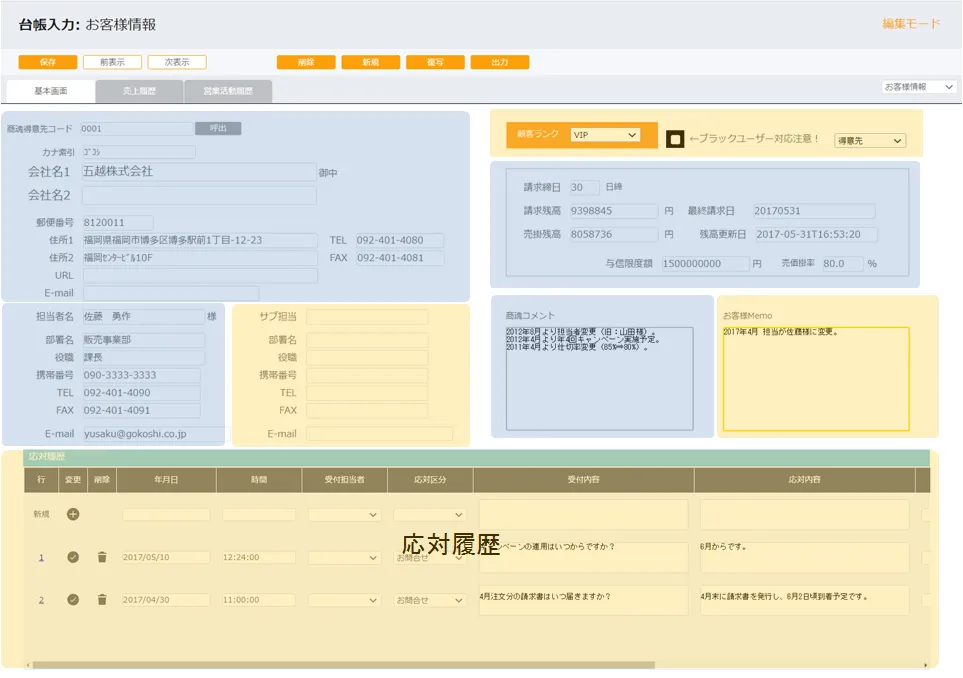963x678 pixels.
Task: Click the 保存 button
Action: coord(48,62)
